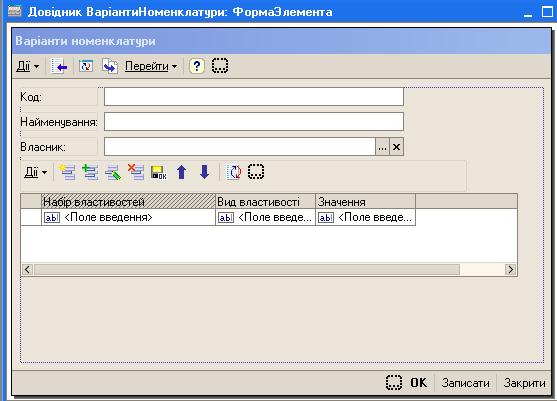Image resolution: width=557 pixels, height=401 pixels.
Task: Click the dotted placeholder icon in table toolbar
Action: [256, 172]
